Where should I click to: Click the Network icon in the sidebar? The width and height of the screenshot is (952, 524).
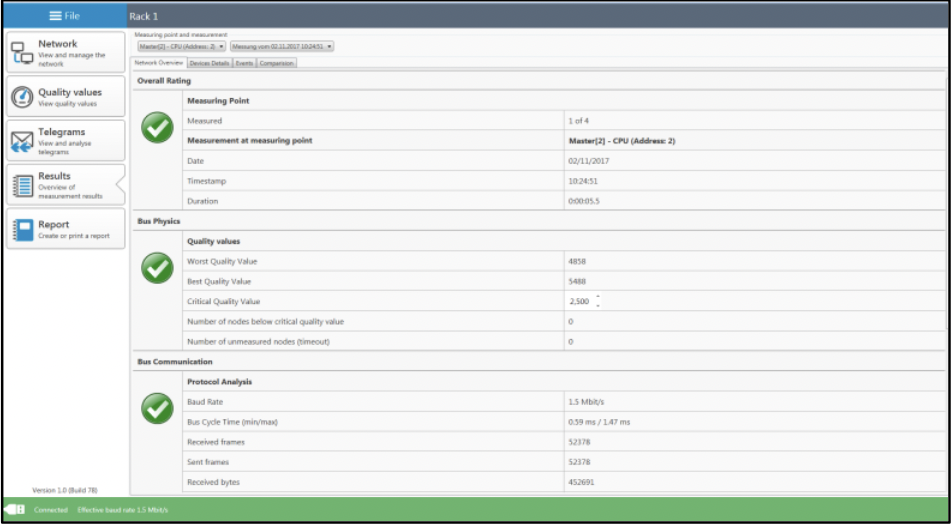pyautogui.click(x=22, y=53)
